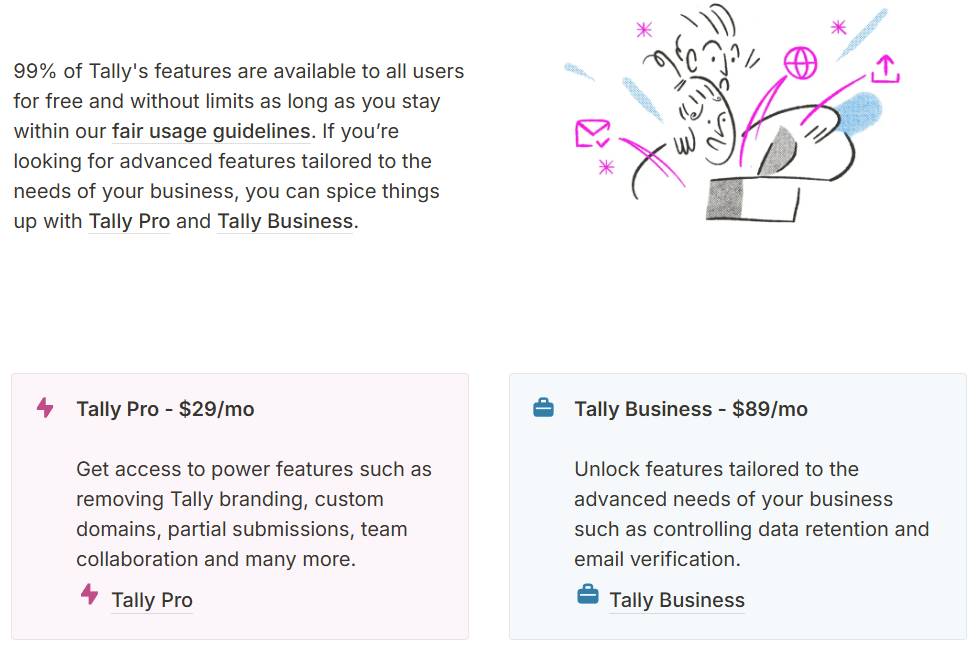Click the Tally Business link in the paragraph
Screen dimensions: 977x649
pyautogui.click(x=283, y=221)
